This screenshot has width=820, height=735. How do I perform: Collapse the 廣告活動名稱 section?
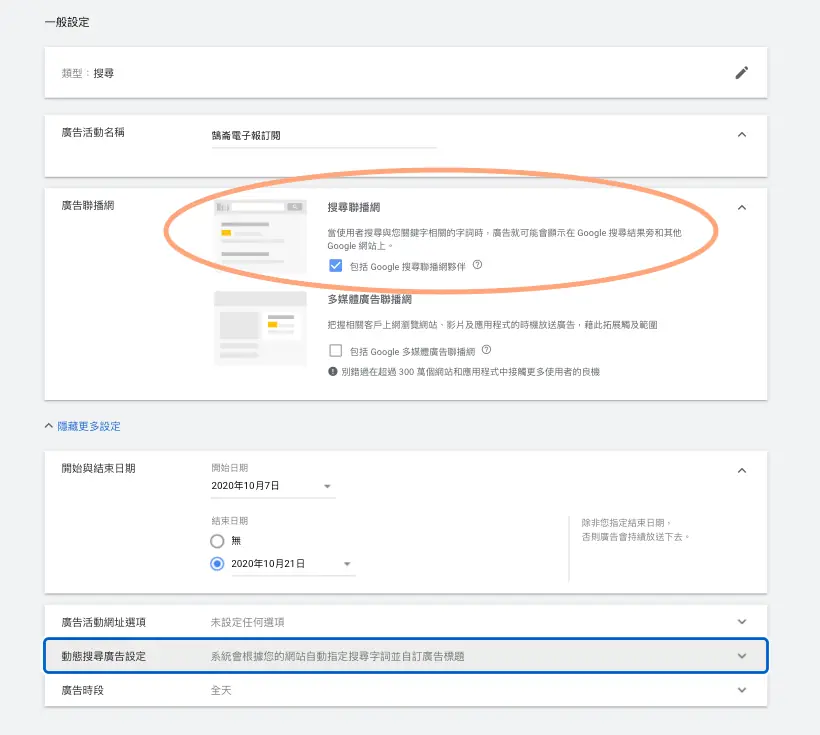(742, 135)
